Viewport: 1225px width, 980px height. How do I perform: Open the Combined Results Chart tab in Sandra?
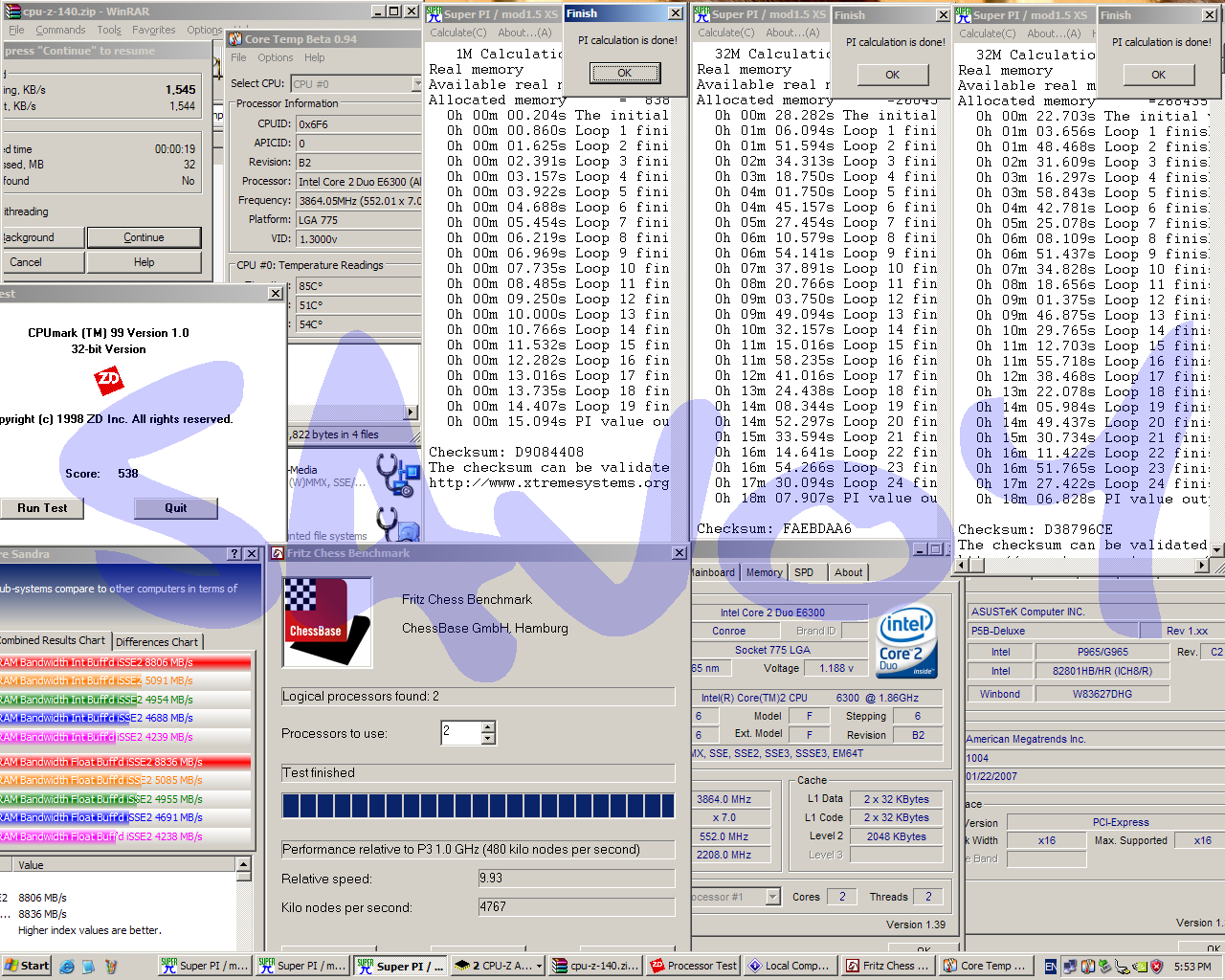54,640
